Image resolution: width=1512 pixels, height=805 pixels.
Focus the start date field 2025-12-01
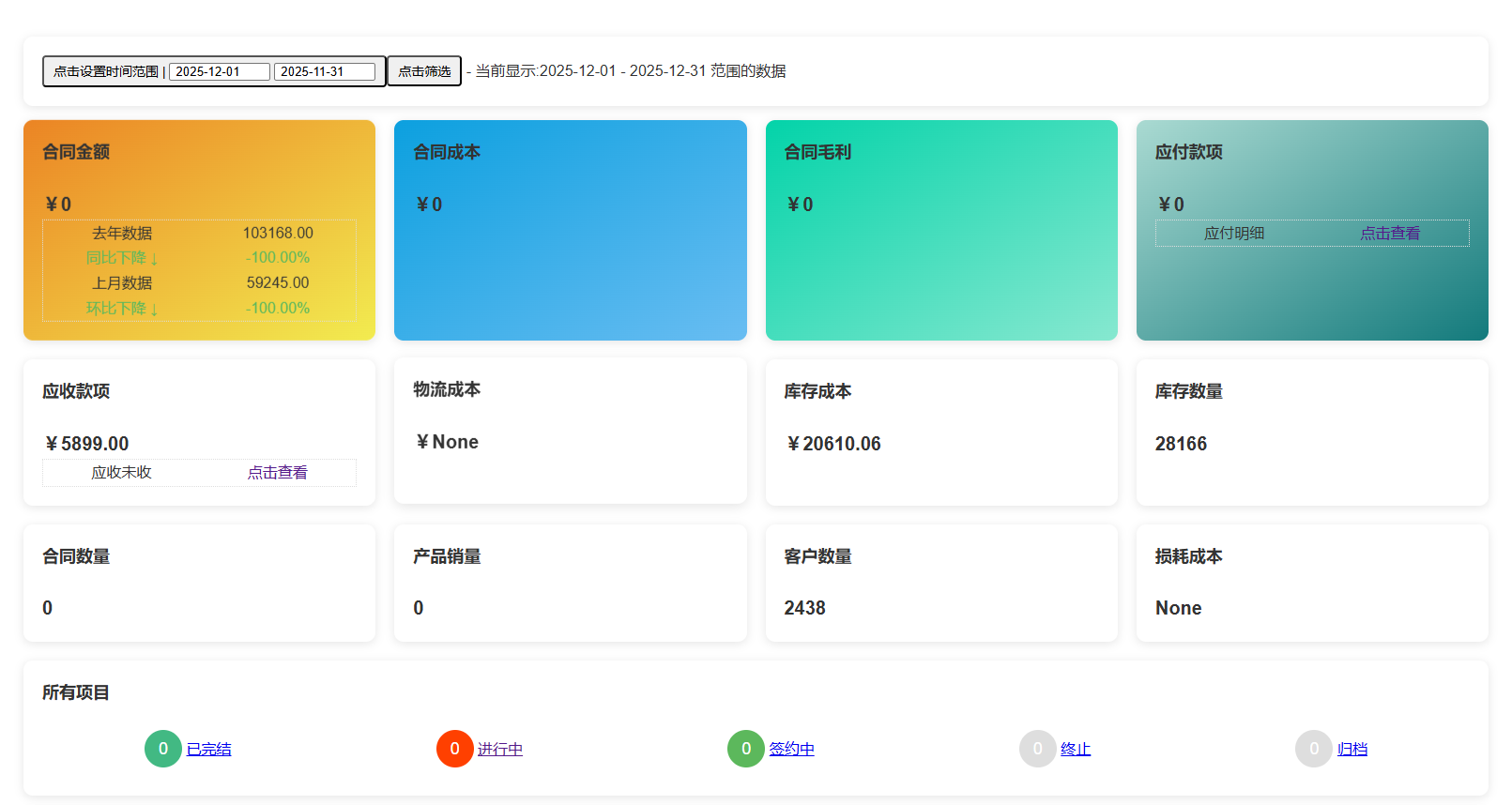click(x=219, y=71)
